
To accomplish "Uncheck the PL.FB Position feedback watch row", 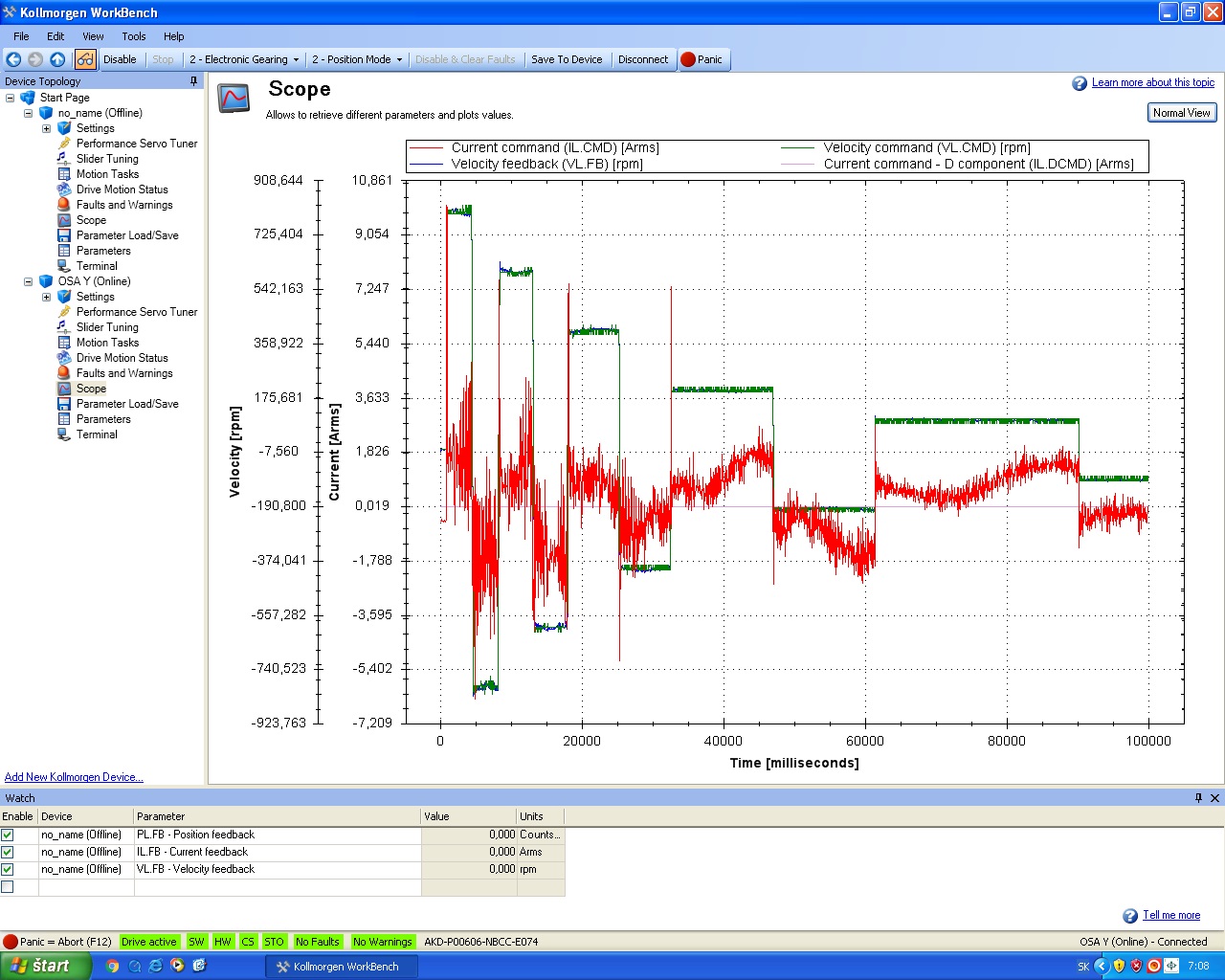I will coord(8,835).
